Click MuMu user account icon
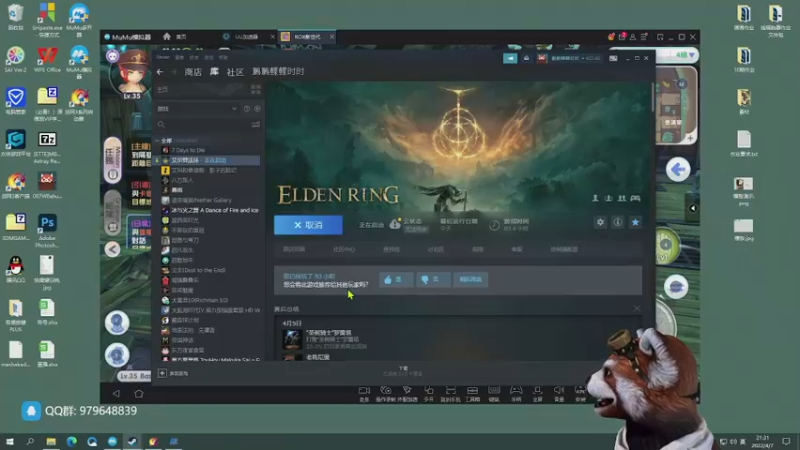 coord(633,37)
